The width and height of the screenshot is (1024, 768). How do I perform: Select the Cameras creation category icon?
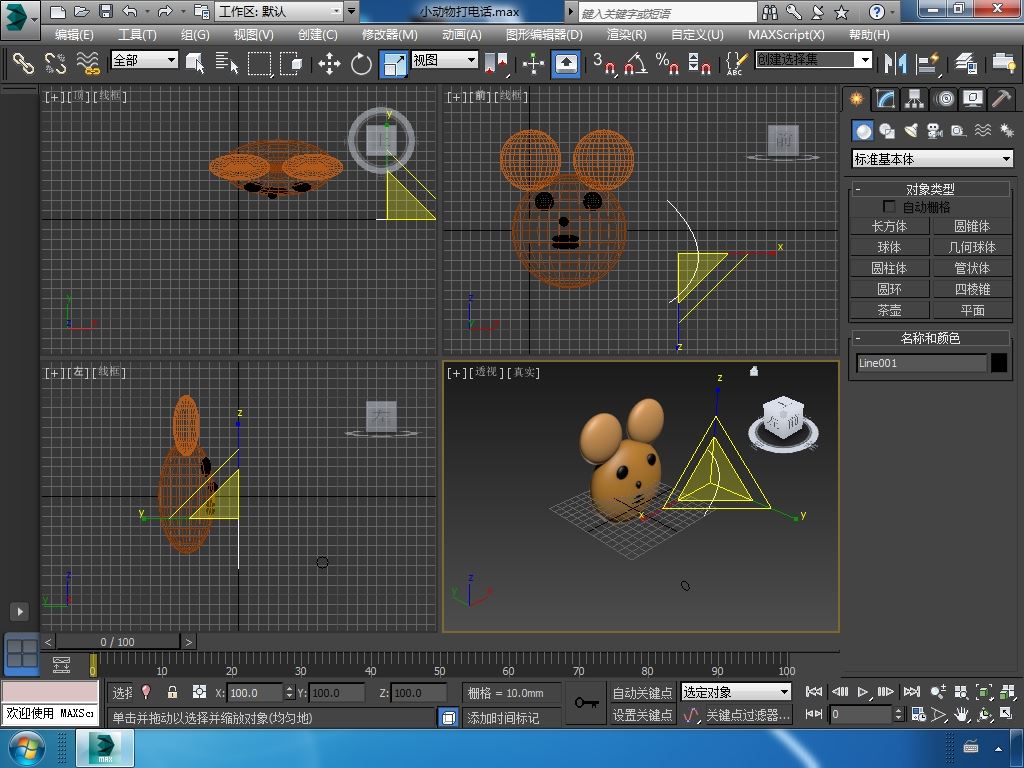[x=935, y=131]
